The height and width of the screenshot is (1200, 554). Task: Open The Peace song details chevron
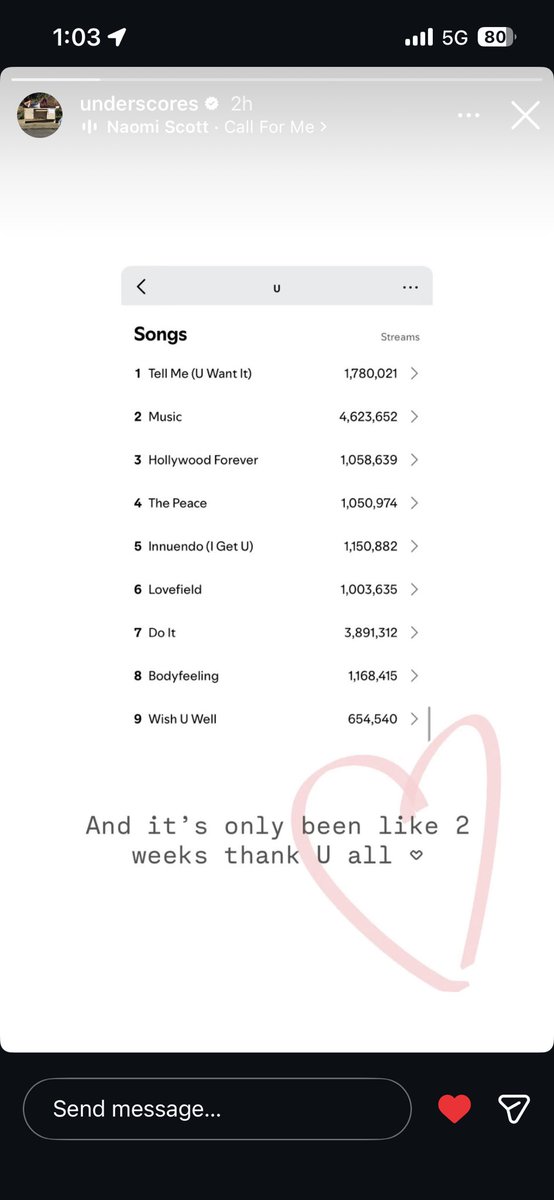tap(414, 503)
